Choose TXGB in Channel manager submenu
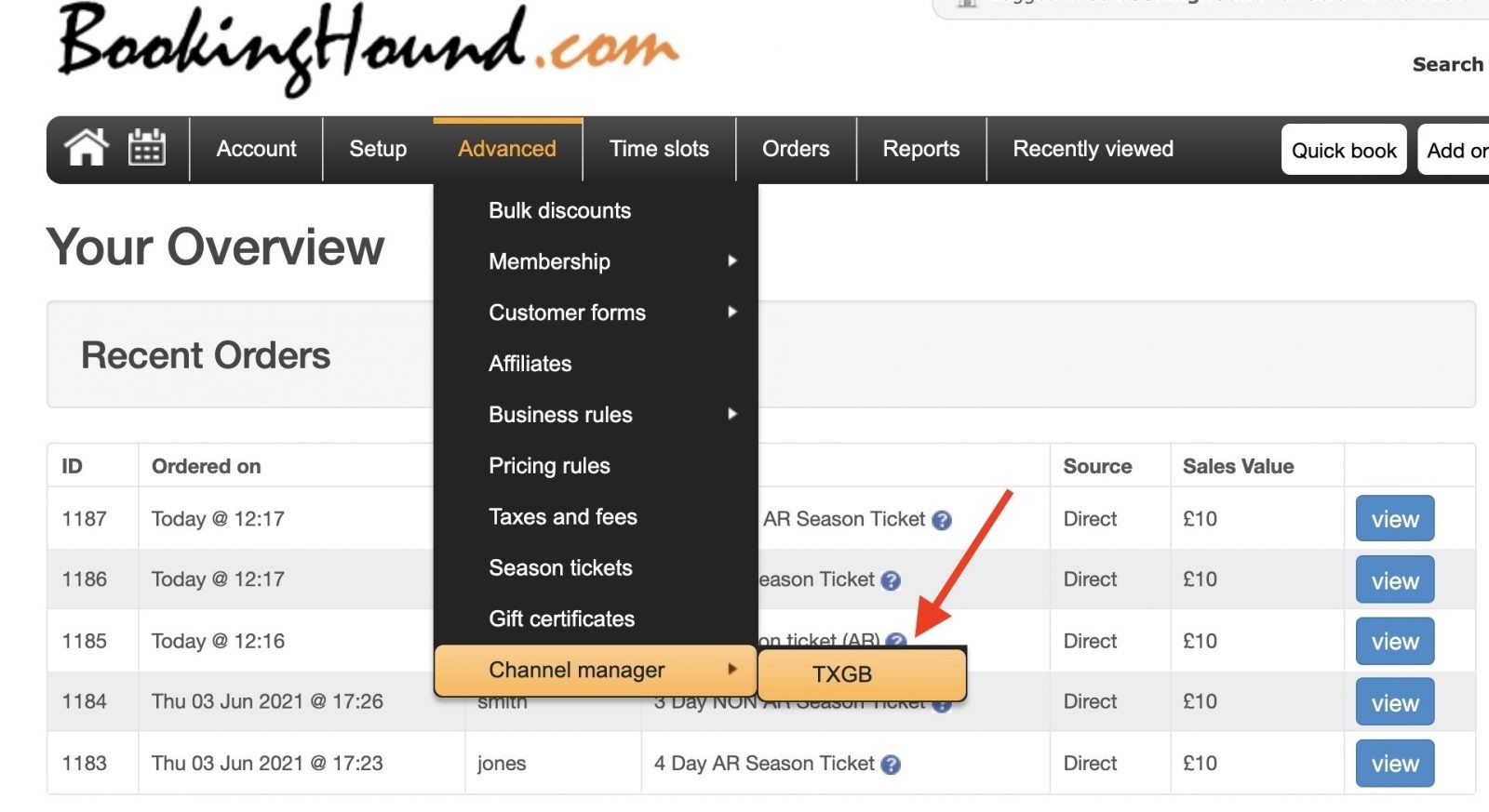 pyautogui.click(x=862, y=674)
